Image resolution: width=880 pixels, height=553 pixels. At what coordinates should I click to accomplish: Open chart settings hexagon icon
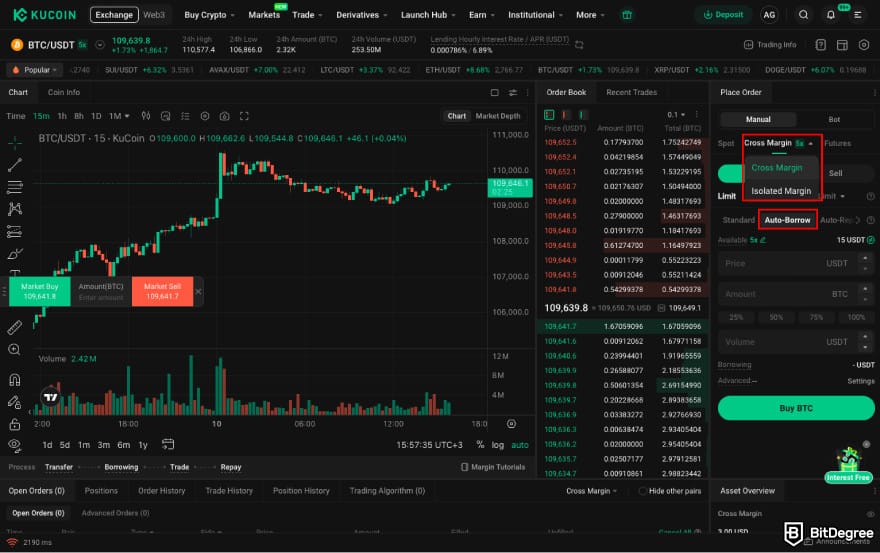pyautogui.click(x=205, y=116)
